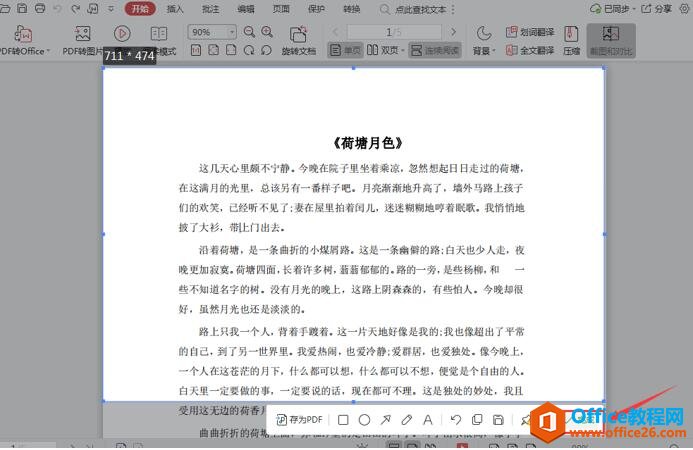Click the undo arrow in the title bar
The width and height of the screenshot is (693, 450).
click(57, 8)
